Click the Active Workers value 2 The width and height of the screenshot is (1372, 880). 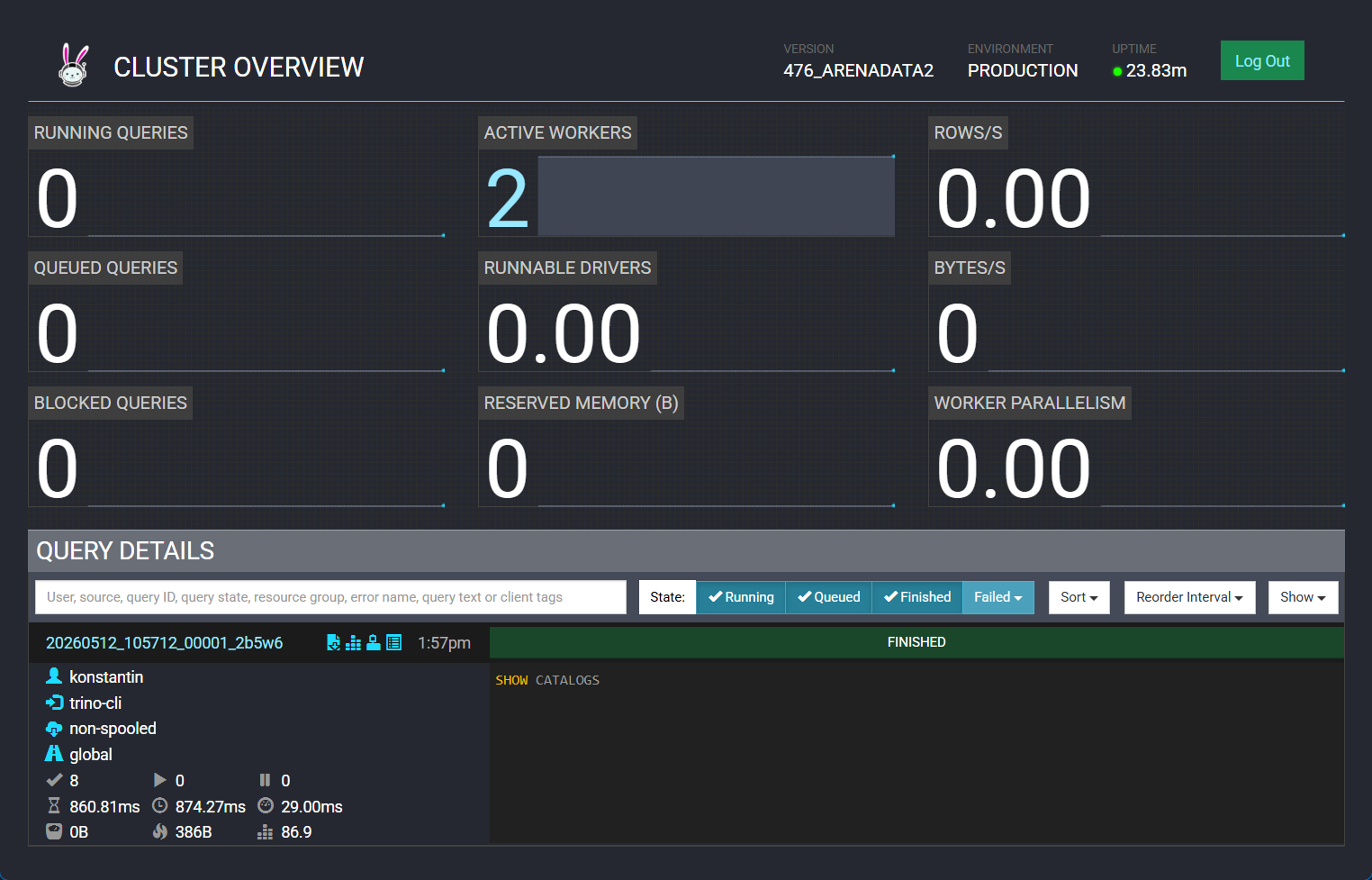[x=507, y=198]
